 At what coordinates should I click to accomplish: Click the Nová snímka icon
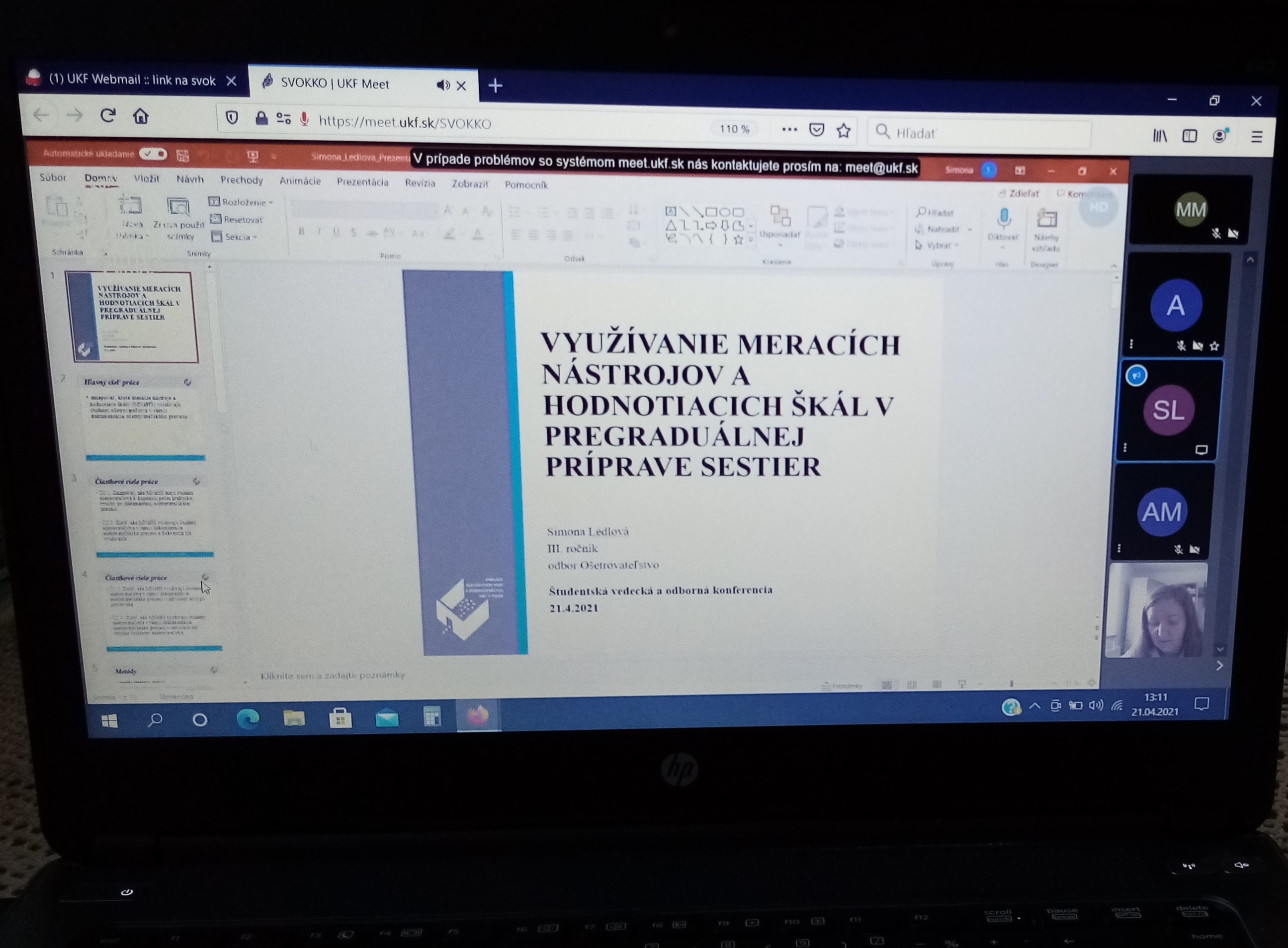point(130,205)
